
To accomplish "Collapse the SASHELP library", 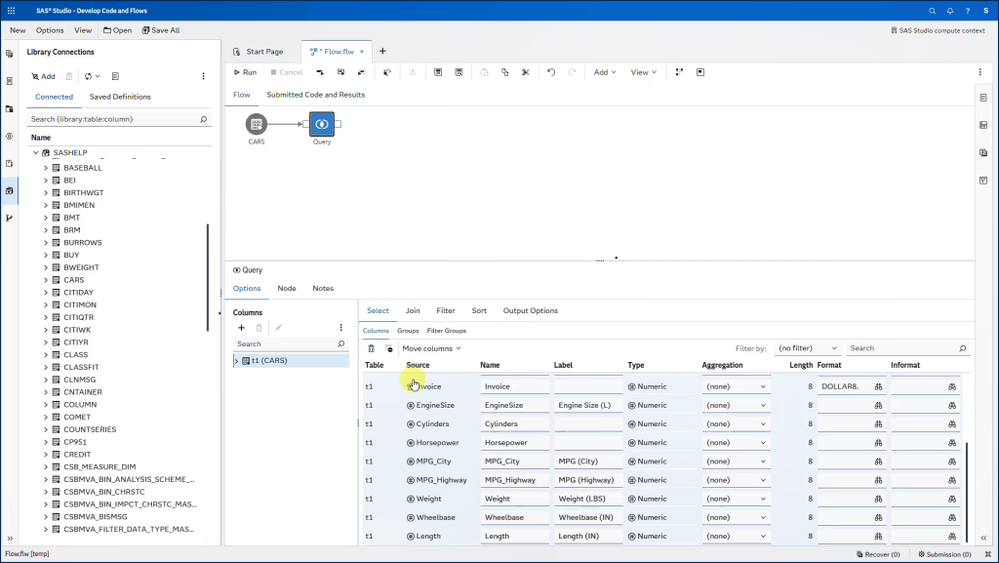I will coord(36,153).
